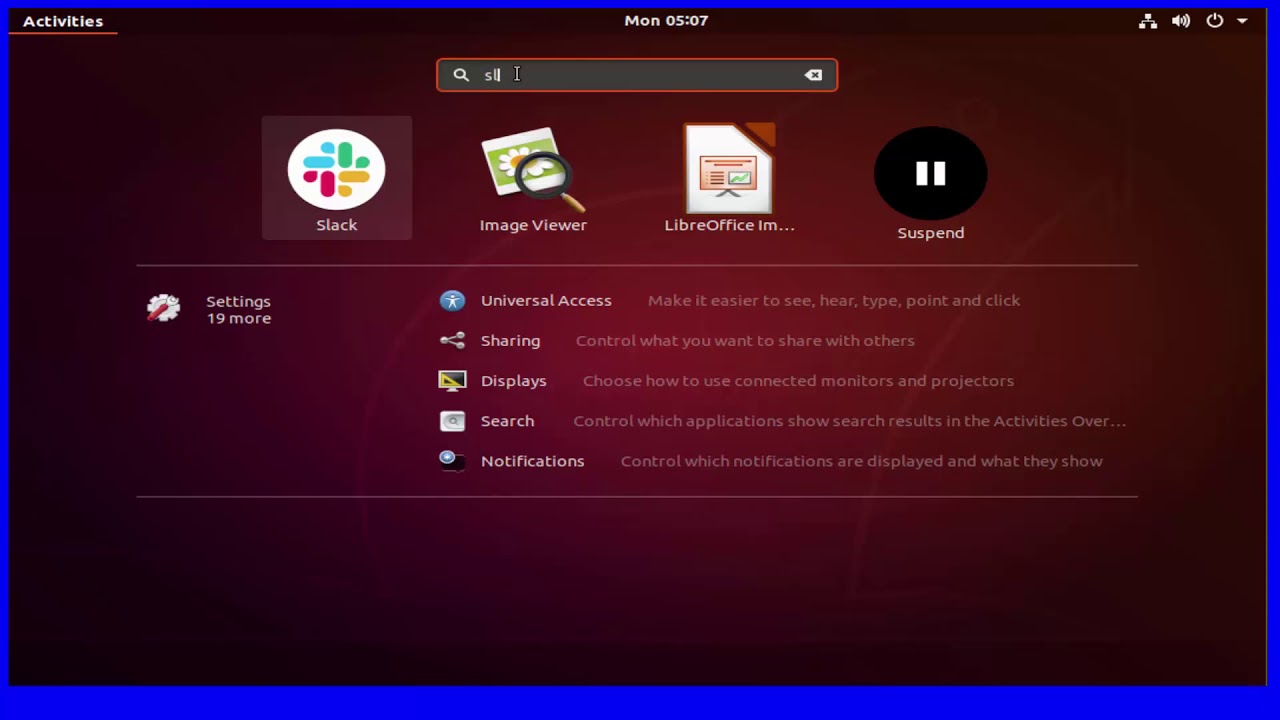This screenshot has width=1280, height=720.
Task: Click the power icon in top bar
Action: point(1214,20)
